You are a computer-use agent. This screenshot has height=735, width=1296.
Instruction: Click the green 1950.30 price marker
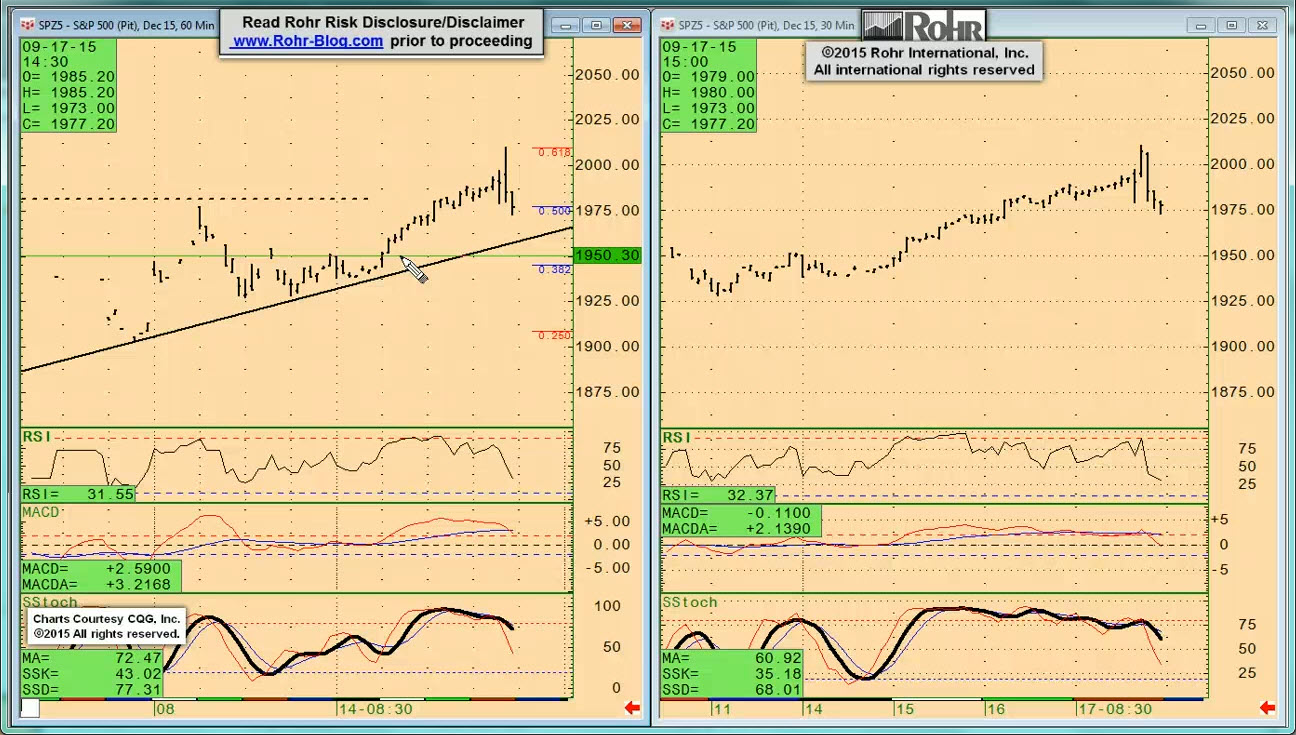tap(606, 256)
